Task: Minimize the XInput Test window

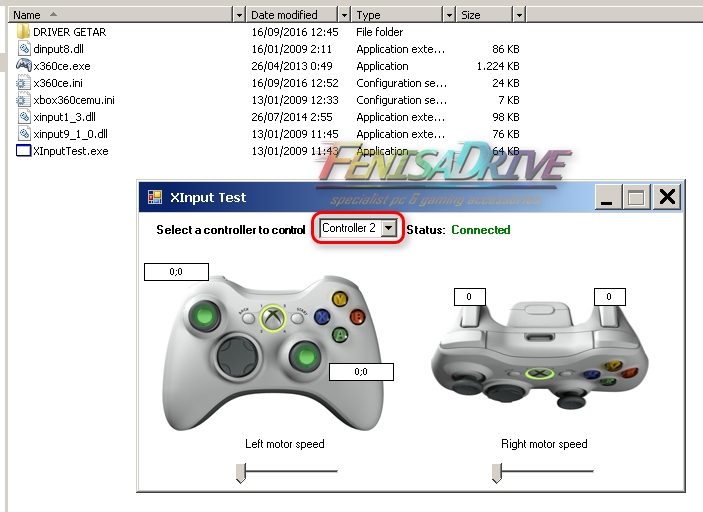Action: pyautogui.click(x=608, y=197)
